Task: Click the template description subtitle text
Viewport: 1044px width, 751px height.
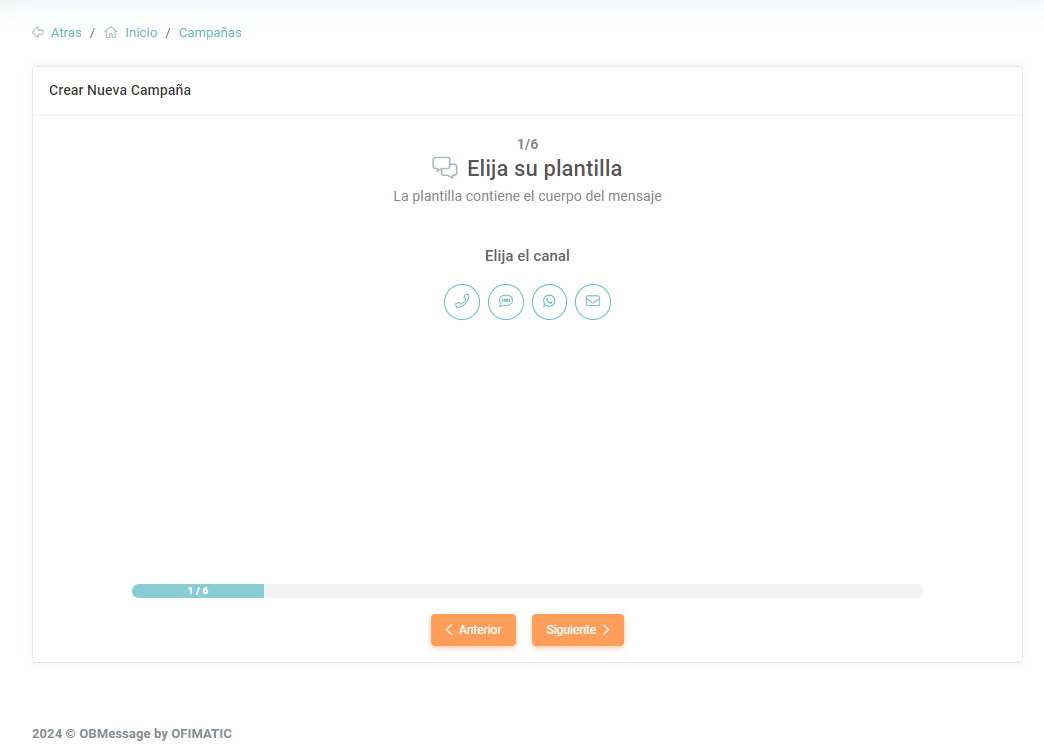Action: tap(527, 197)
